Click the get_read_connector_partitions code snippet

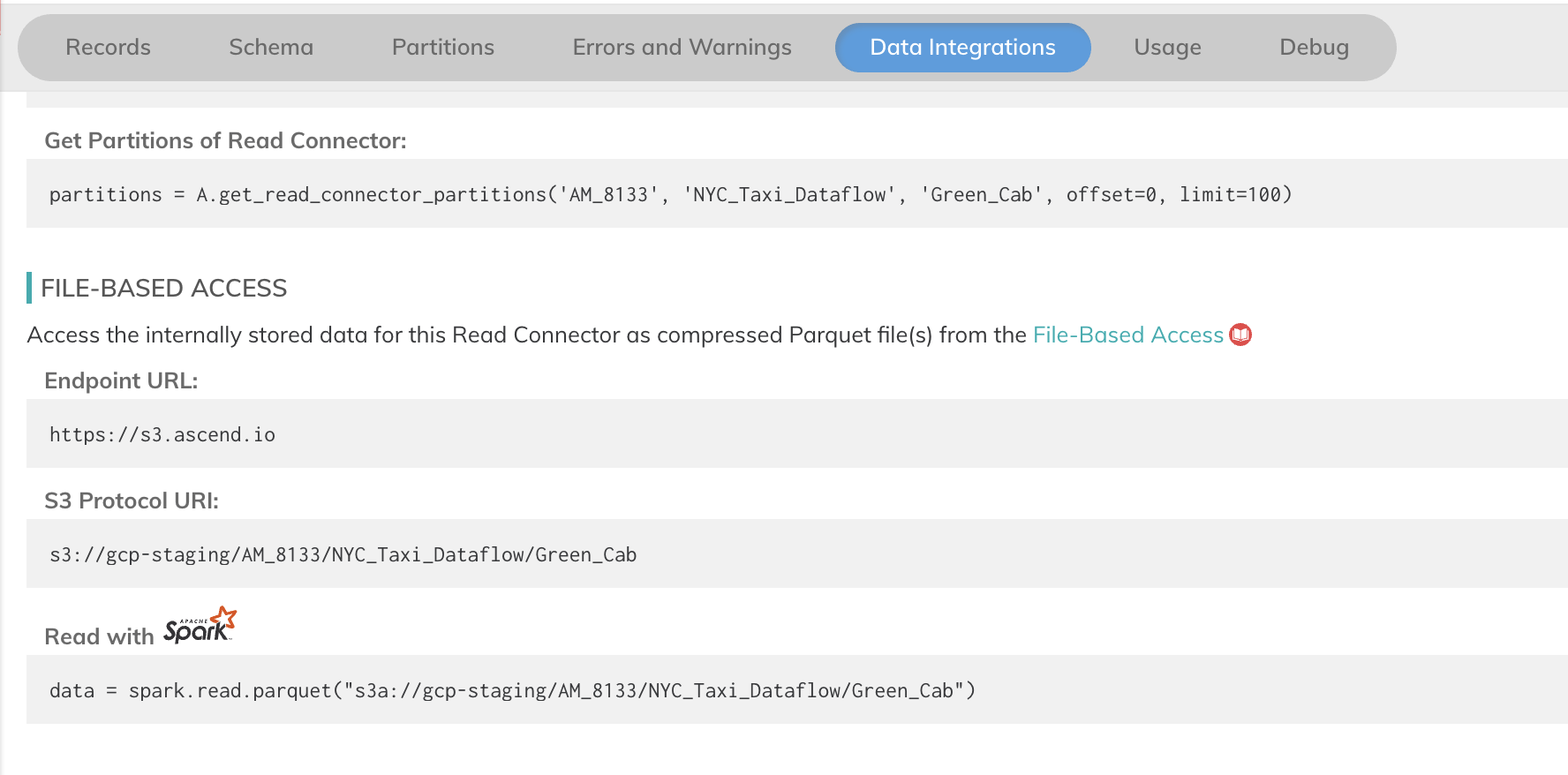click(670, 194)
